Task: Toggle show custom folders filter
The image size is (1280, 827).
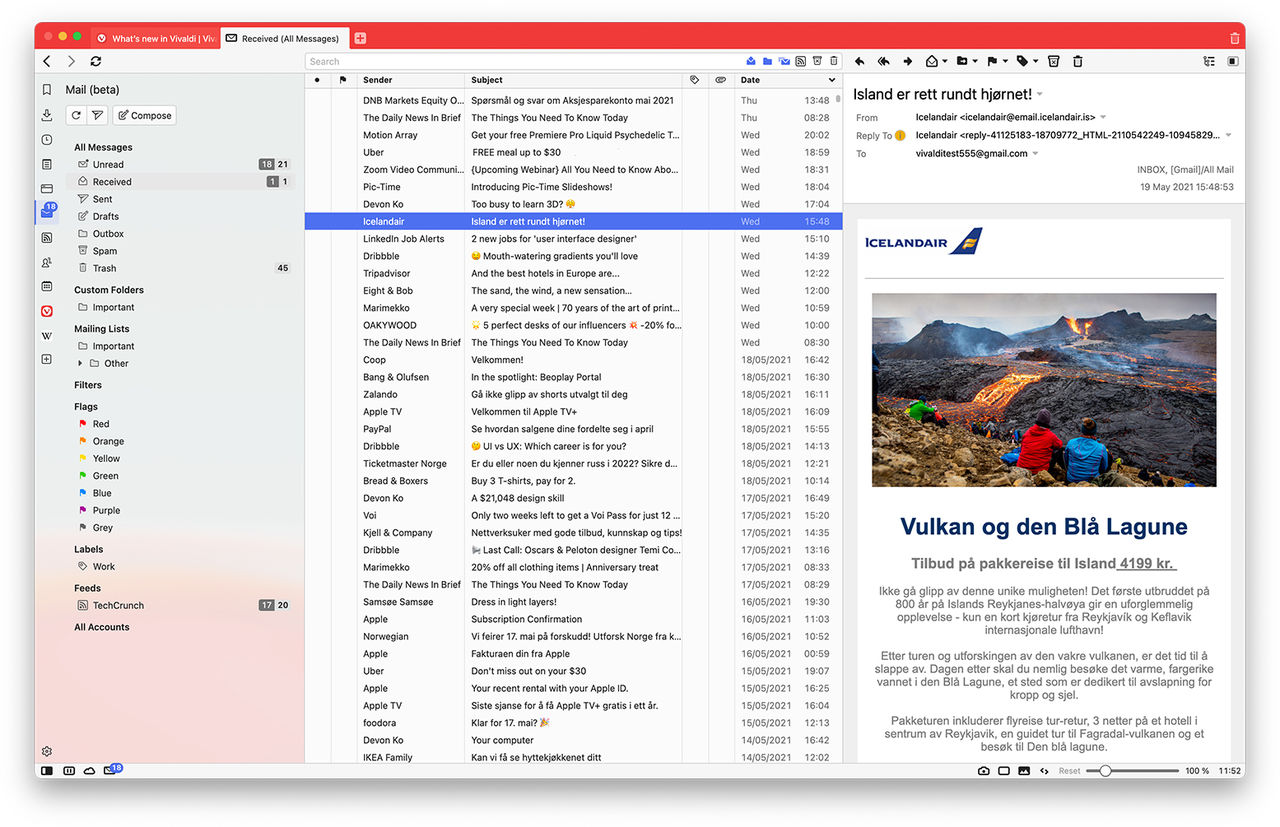Action: tap(768, 61)
